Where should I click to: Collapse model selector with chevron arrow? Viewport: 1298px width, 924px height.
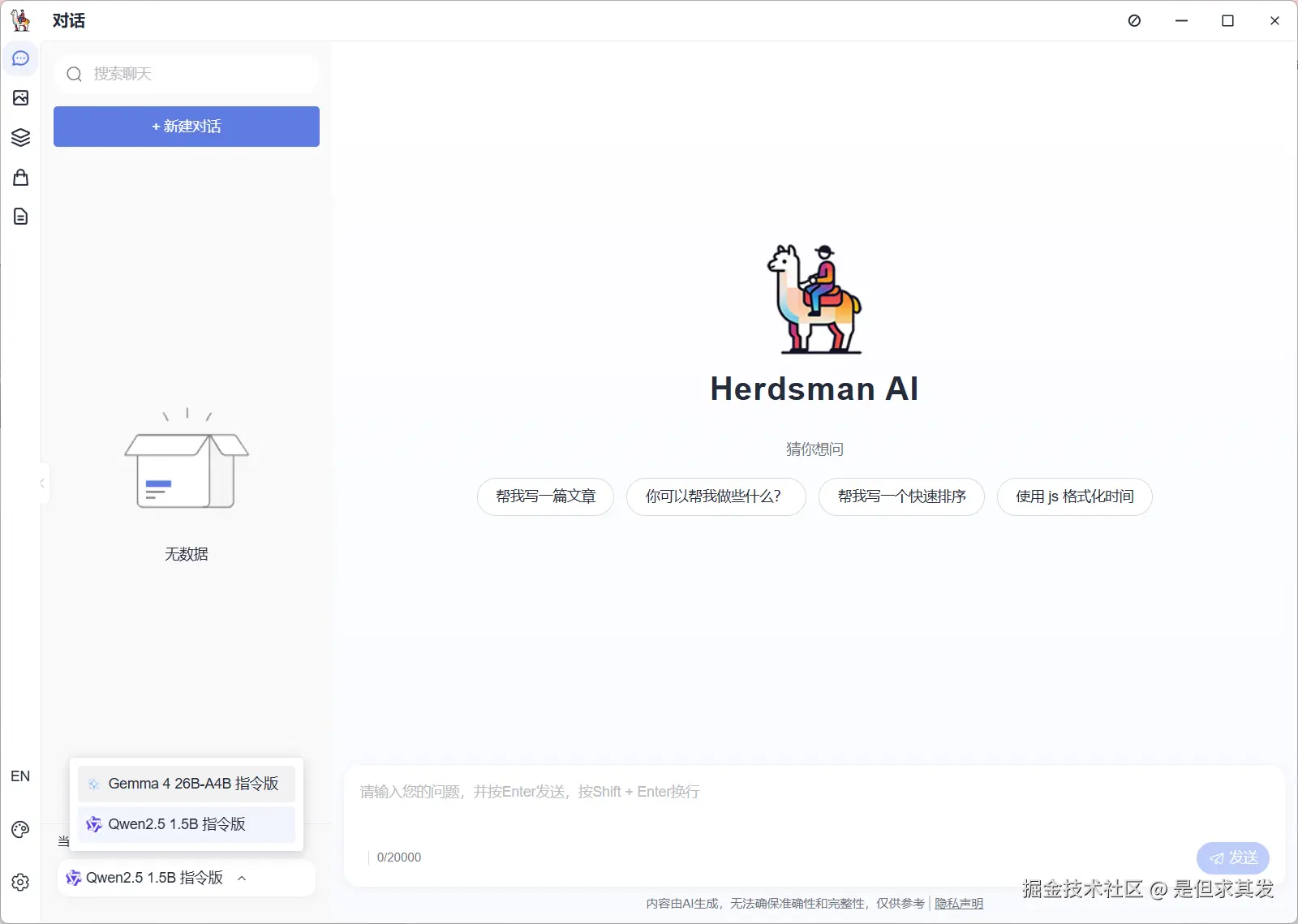242,878
